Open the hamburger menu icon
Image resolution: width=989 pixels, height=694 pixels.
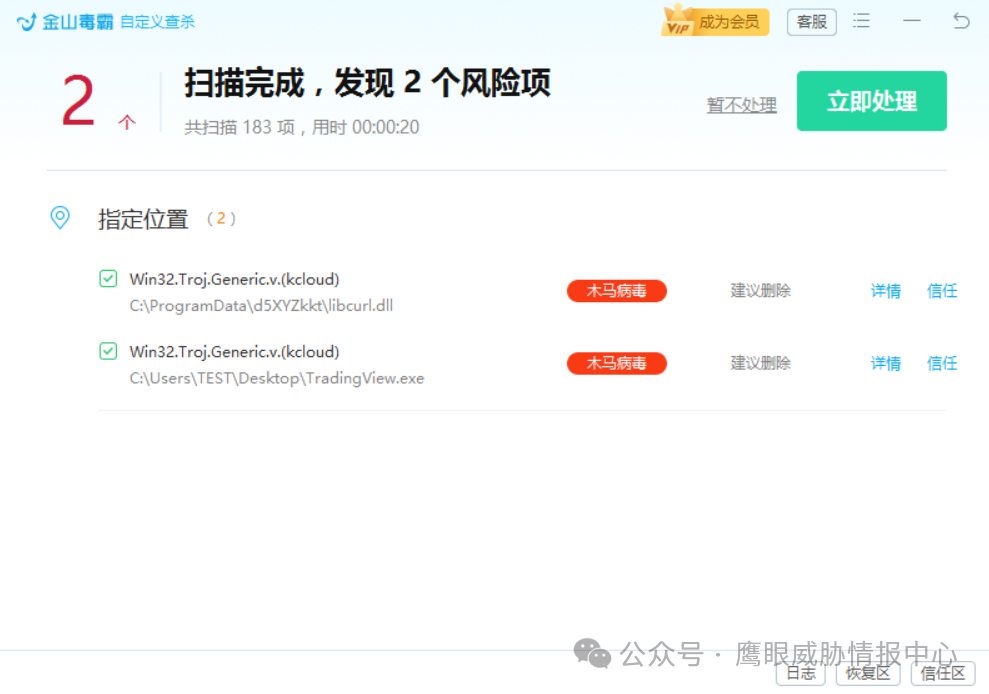pyautogui.click(x=861, y=21)
